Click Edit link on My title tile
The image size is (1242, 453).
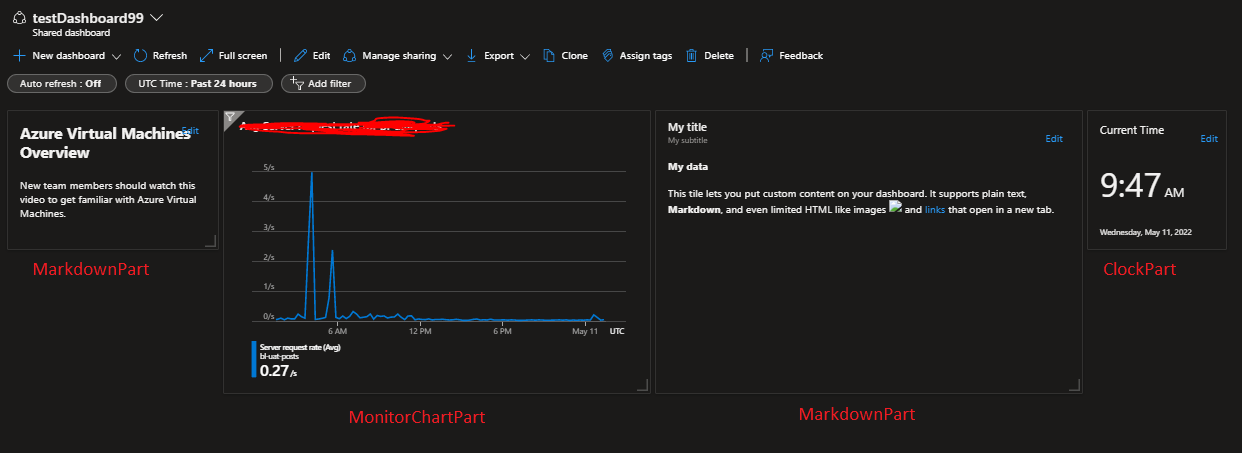coord(1054,139)
